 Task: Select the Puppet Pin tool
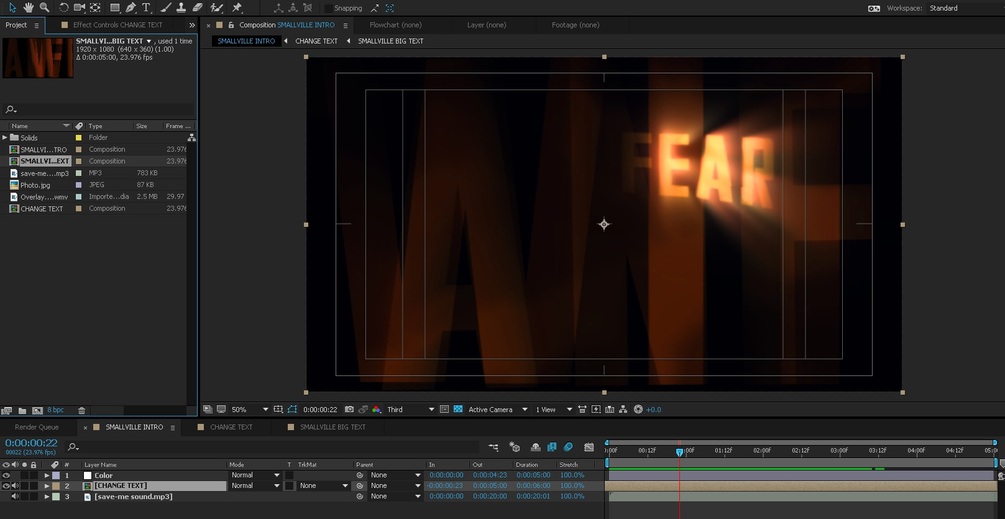click(x=237, y=8)
